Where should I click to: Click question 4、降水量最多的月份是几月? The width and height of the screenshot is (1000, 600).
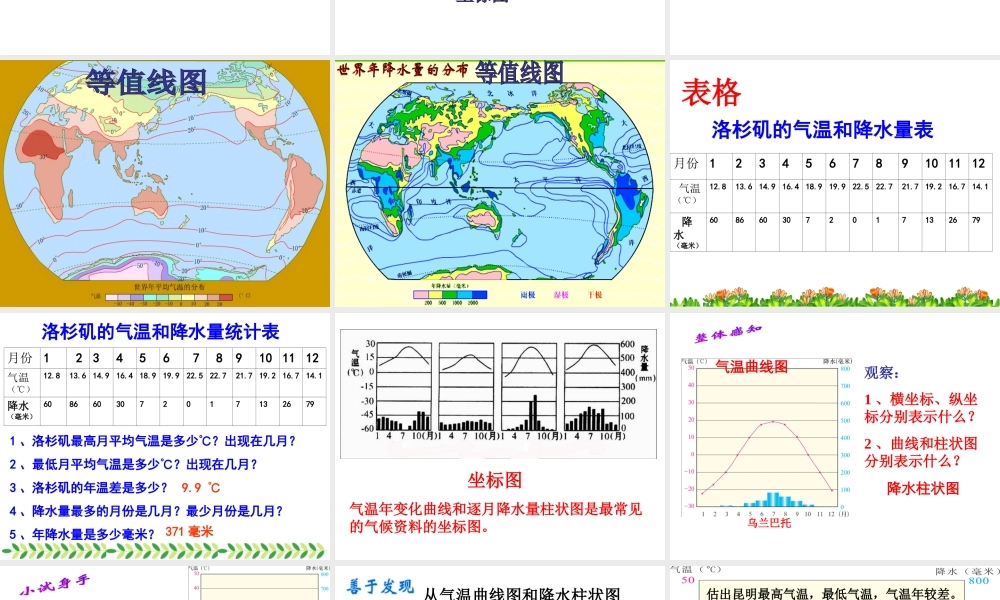(146, 511)
